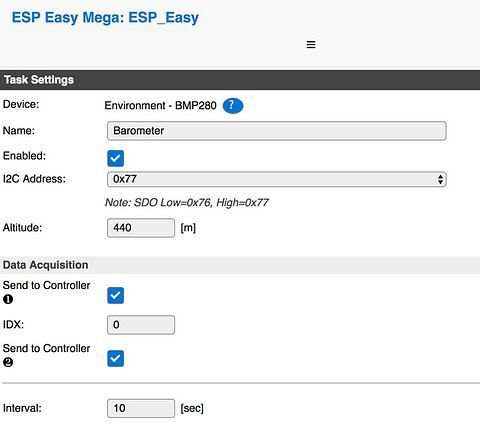Open BMP280 device help question mark
Image resolution: width=480 pixels, height=432 pixels.
pos(233,105)
